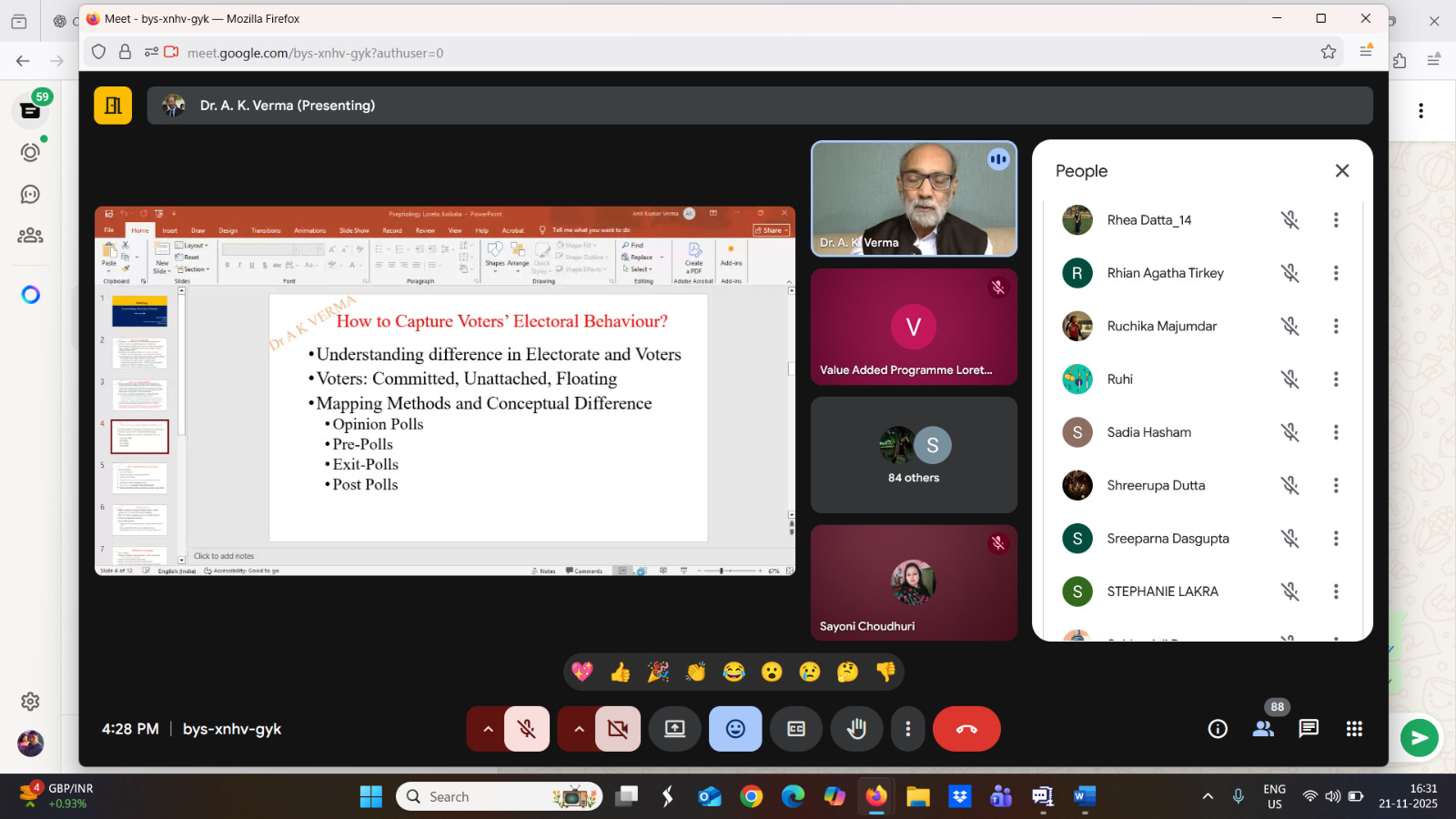Send the clapping hands reaction
Viewport: 1456px width, 819px height.
pos(696,672)
